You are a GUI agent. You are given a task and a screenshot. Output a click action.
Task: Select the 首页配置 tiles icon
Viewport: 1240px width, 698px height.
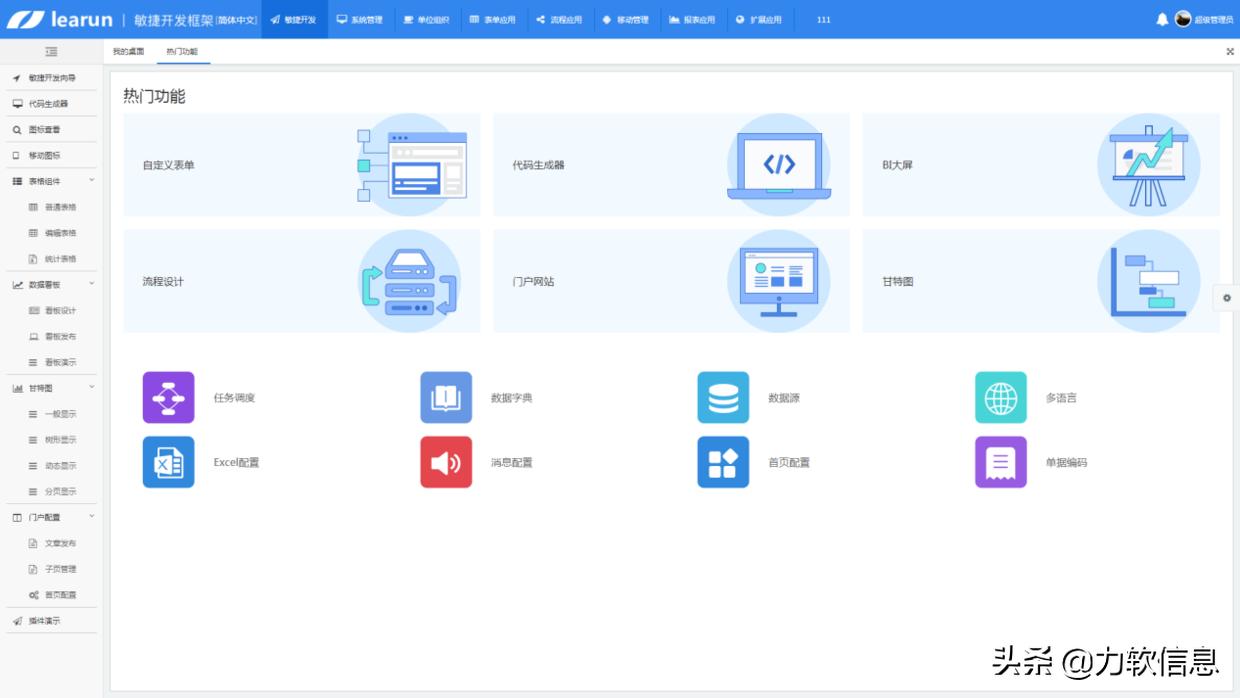722,462
